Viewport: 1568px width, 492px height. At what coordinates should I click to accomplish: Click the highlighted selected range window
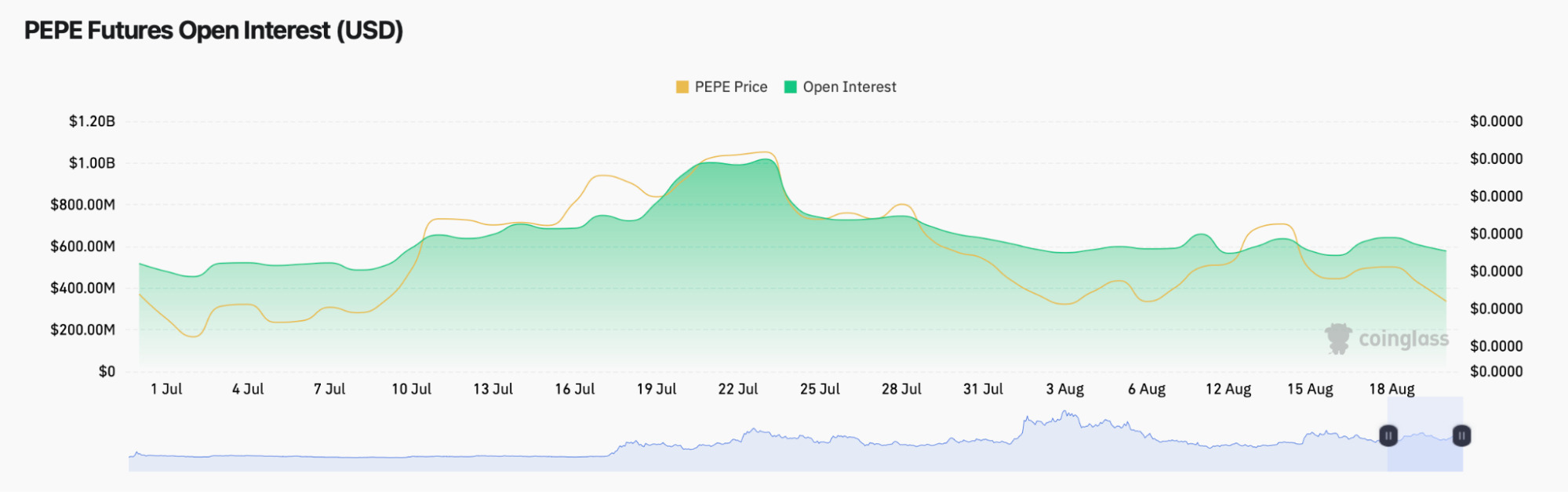point(1424,434)
